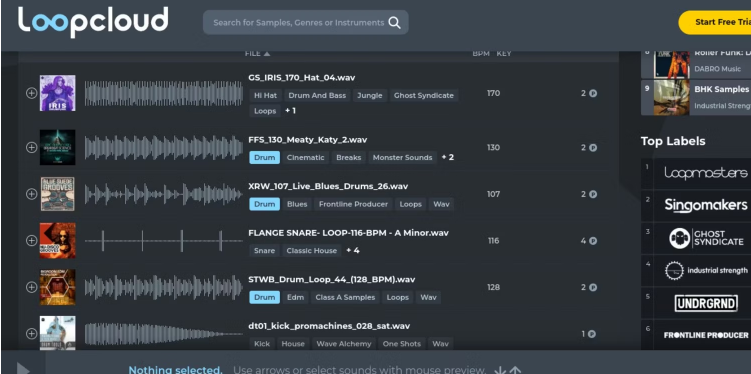Click the down arrow in the player bar

point(500,370)
